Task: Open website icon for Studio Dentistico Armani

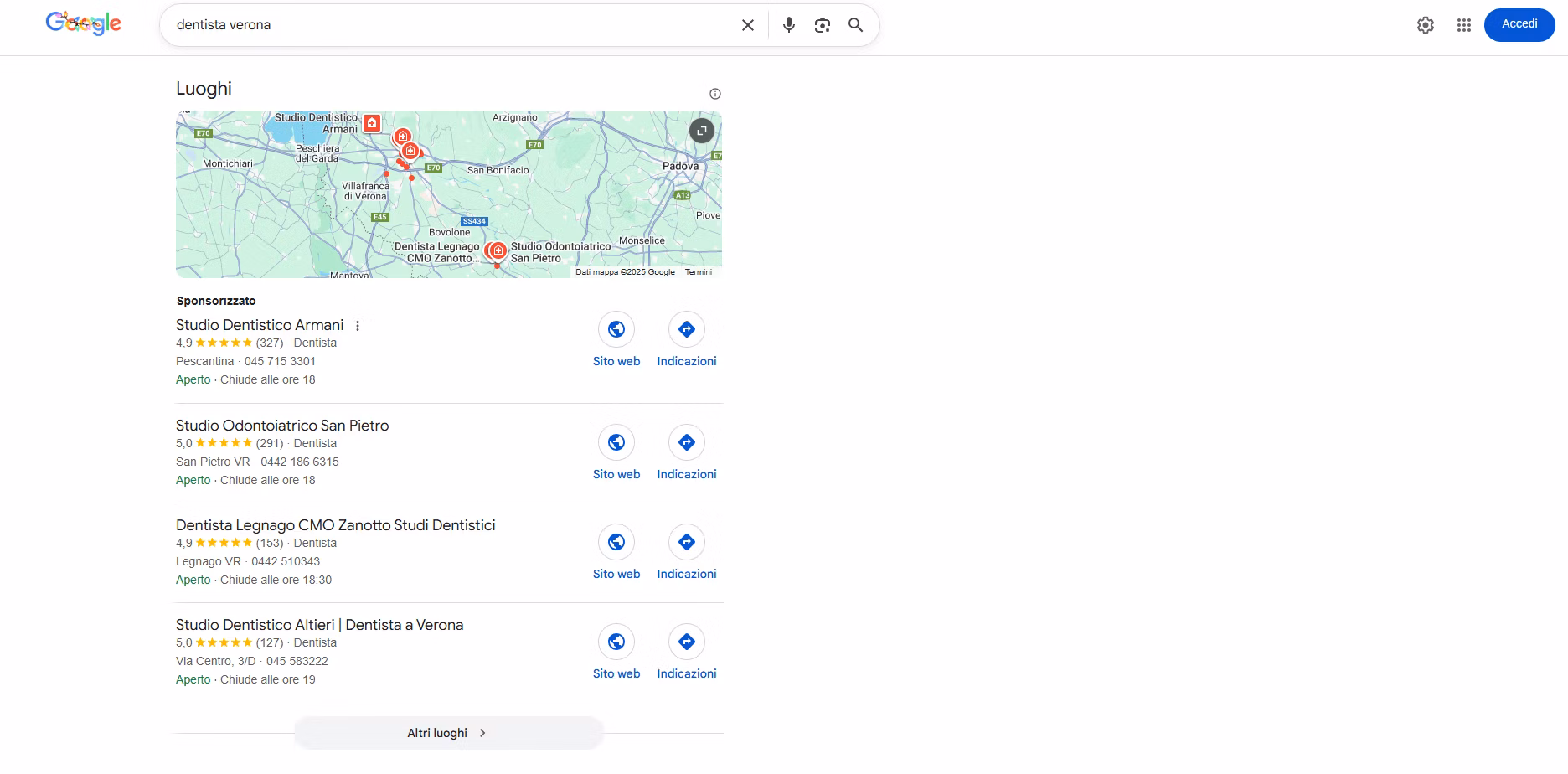Action: tap(616, 329)
